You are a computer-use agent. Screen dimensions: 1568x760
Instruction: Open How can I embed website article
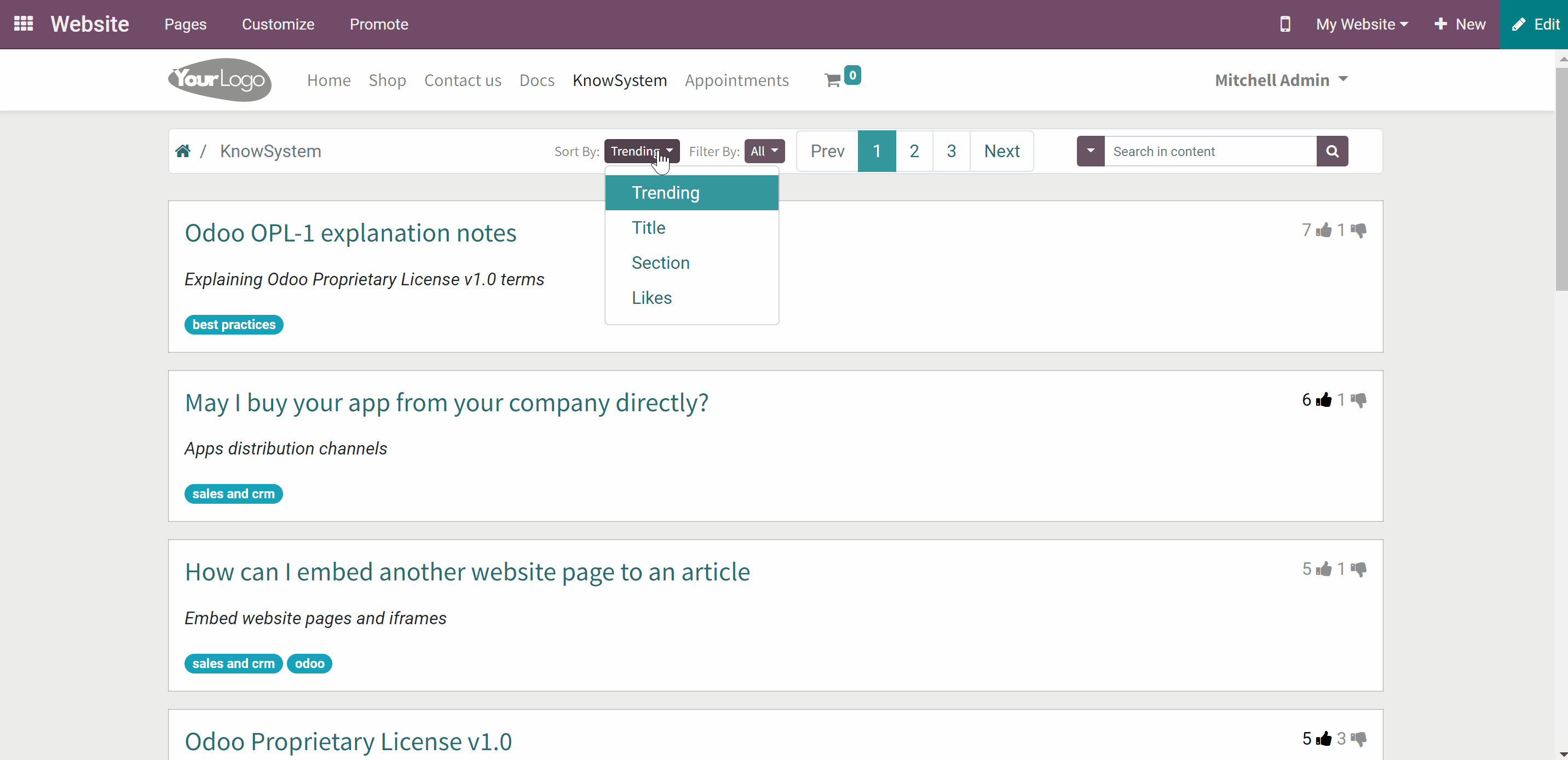468,572
